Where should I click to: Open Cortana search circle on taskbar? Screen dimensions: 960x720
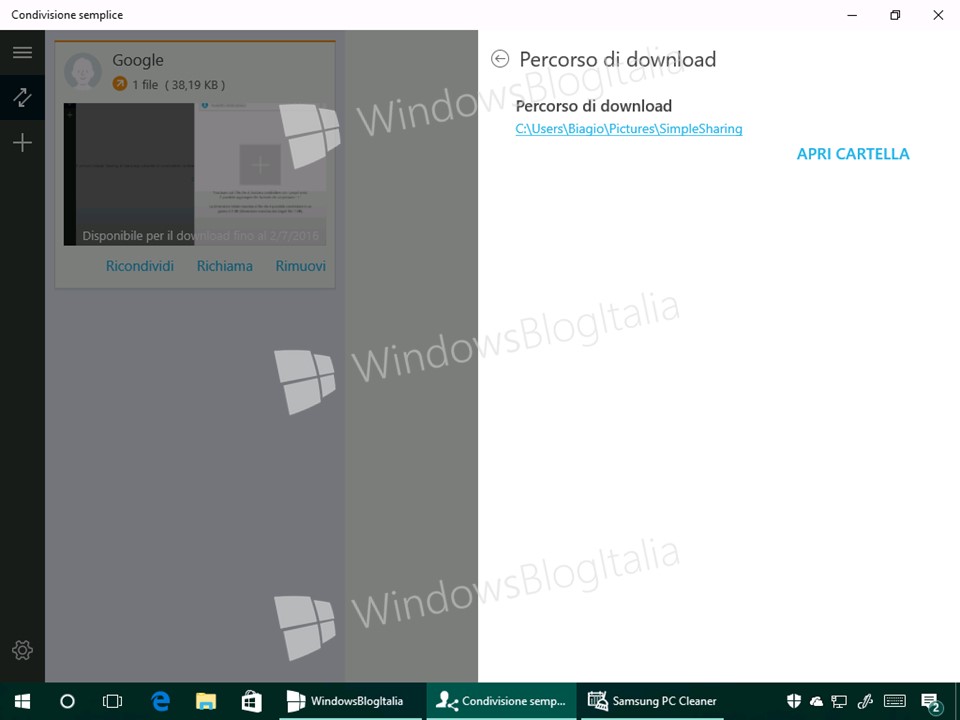coord(67,701)
